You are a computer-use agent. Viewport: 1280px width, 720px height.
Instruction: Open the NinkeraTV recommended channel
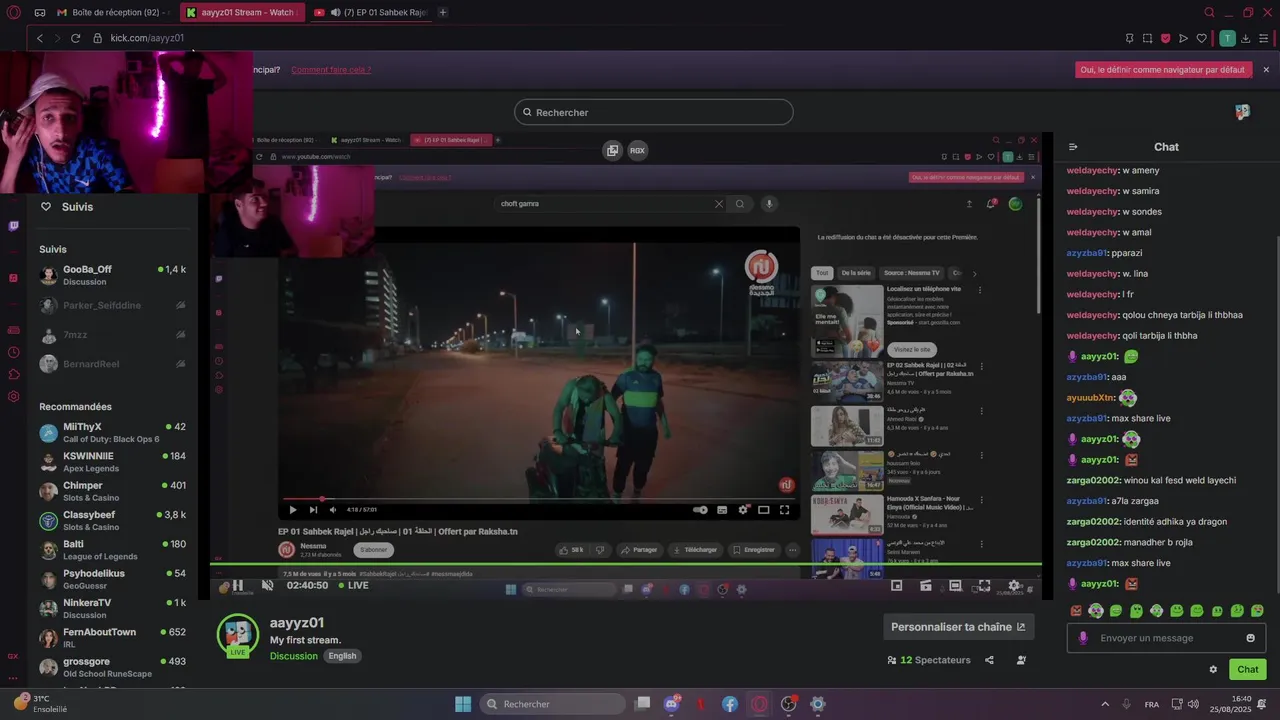pyautogui.click(x=113, y=608)
